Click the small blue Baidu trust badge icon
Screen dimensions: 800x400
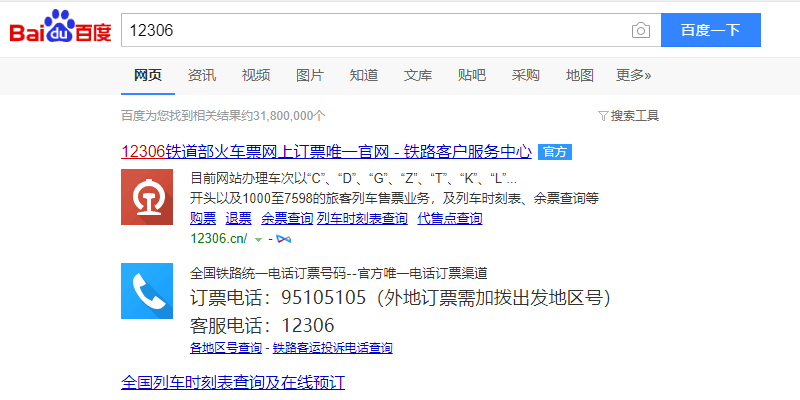pyautogui.click(x=283, y=238)
